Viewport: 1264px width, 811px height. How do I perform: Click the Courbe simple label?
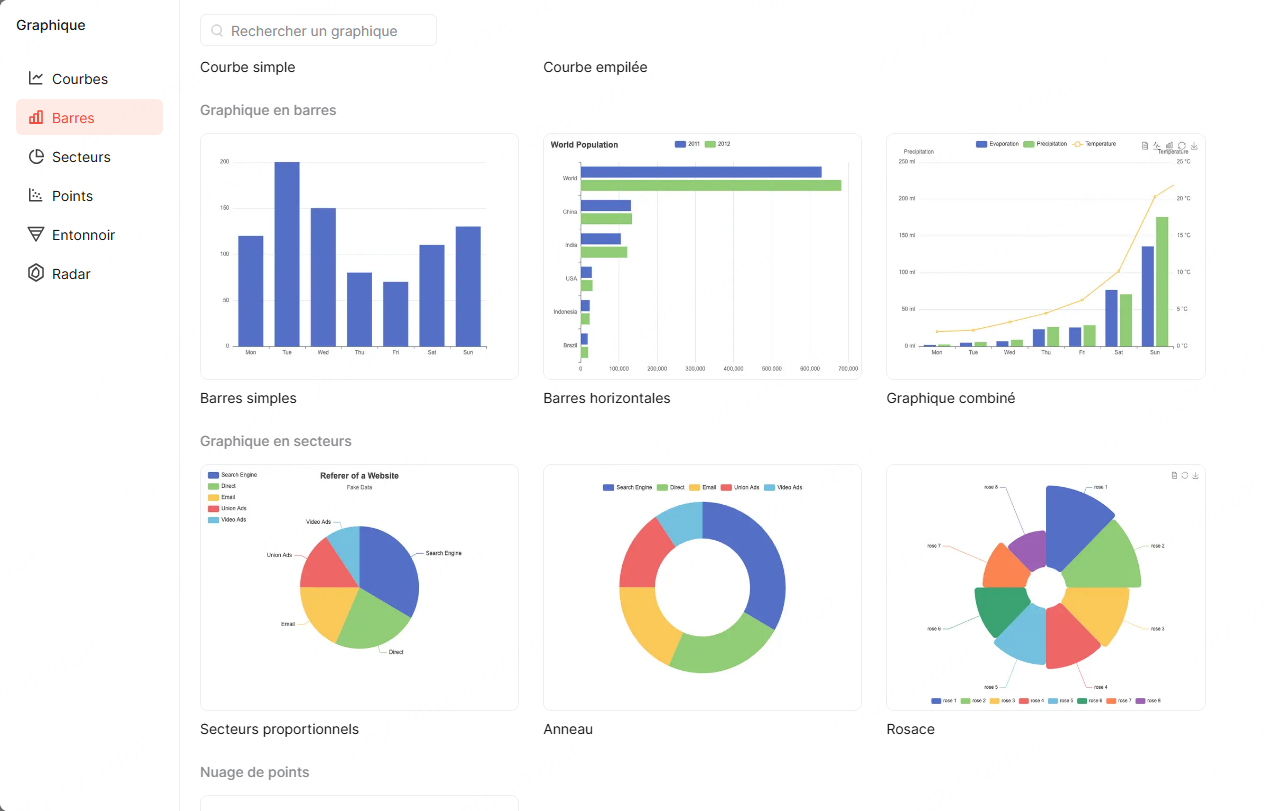tap(248, 67)
